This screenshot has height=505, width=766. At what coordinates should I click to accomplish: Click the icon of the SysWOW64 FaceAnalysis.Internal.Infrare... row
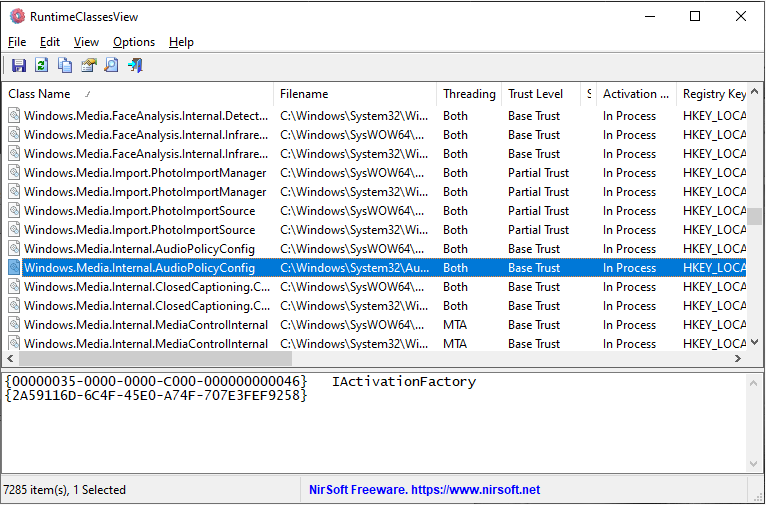pos(15,135)
